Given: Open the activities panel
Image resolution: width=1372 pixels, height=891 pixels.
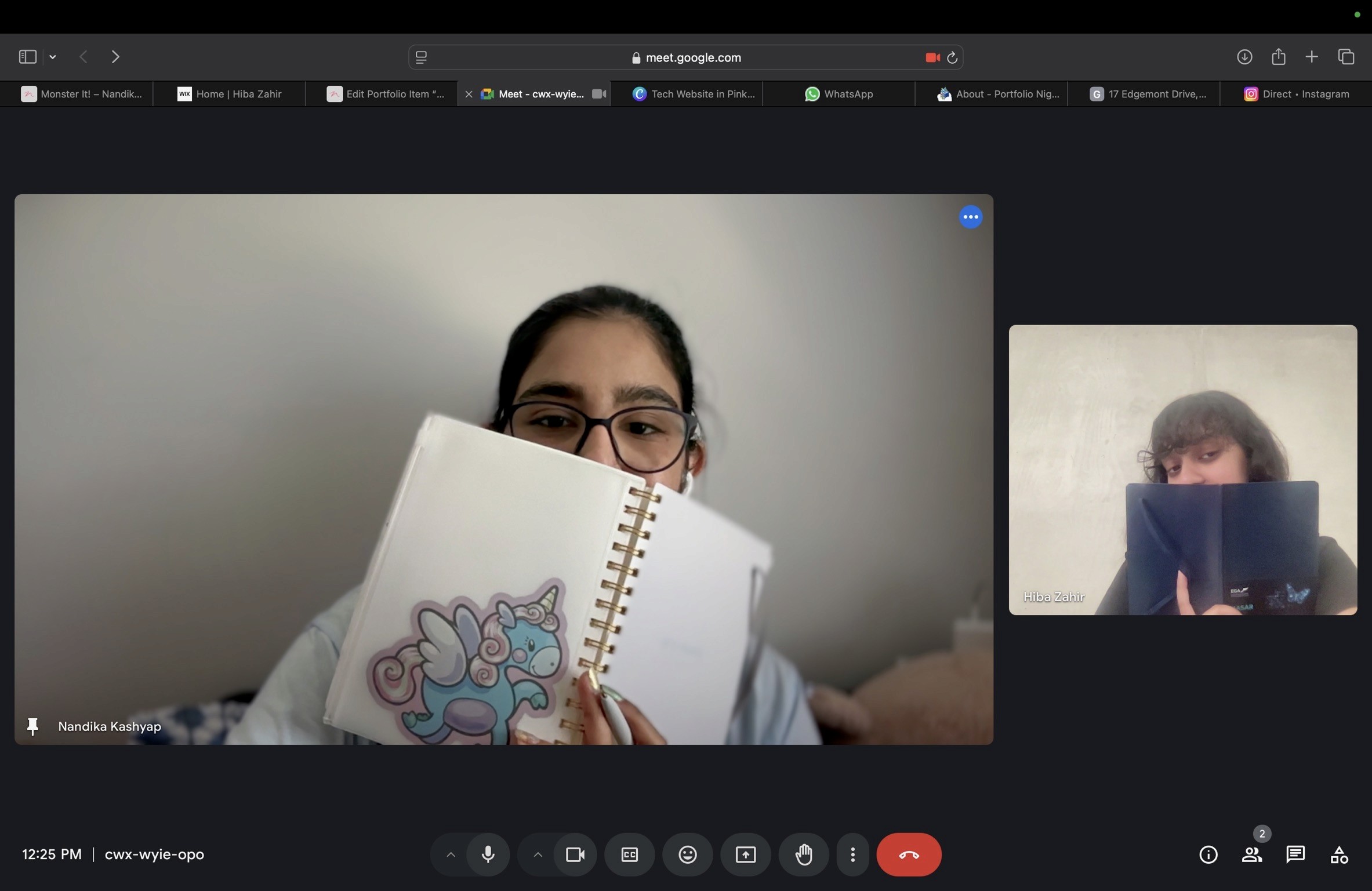Looking at the screenshot, I should pyautogui.click(x=1339, y=854).
